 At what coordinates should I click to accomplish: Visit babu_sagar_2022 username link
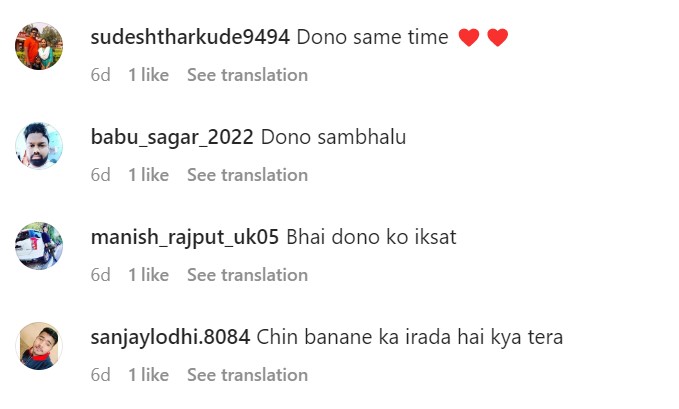[x=172, y=138]
